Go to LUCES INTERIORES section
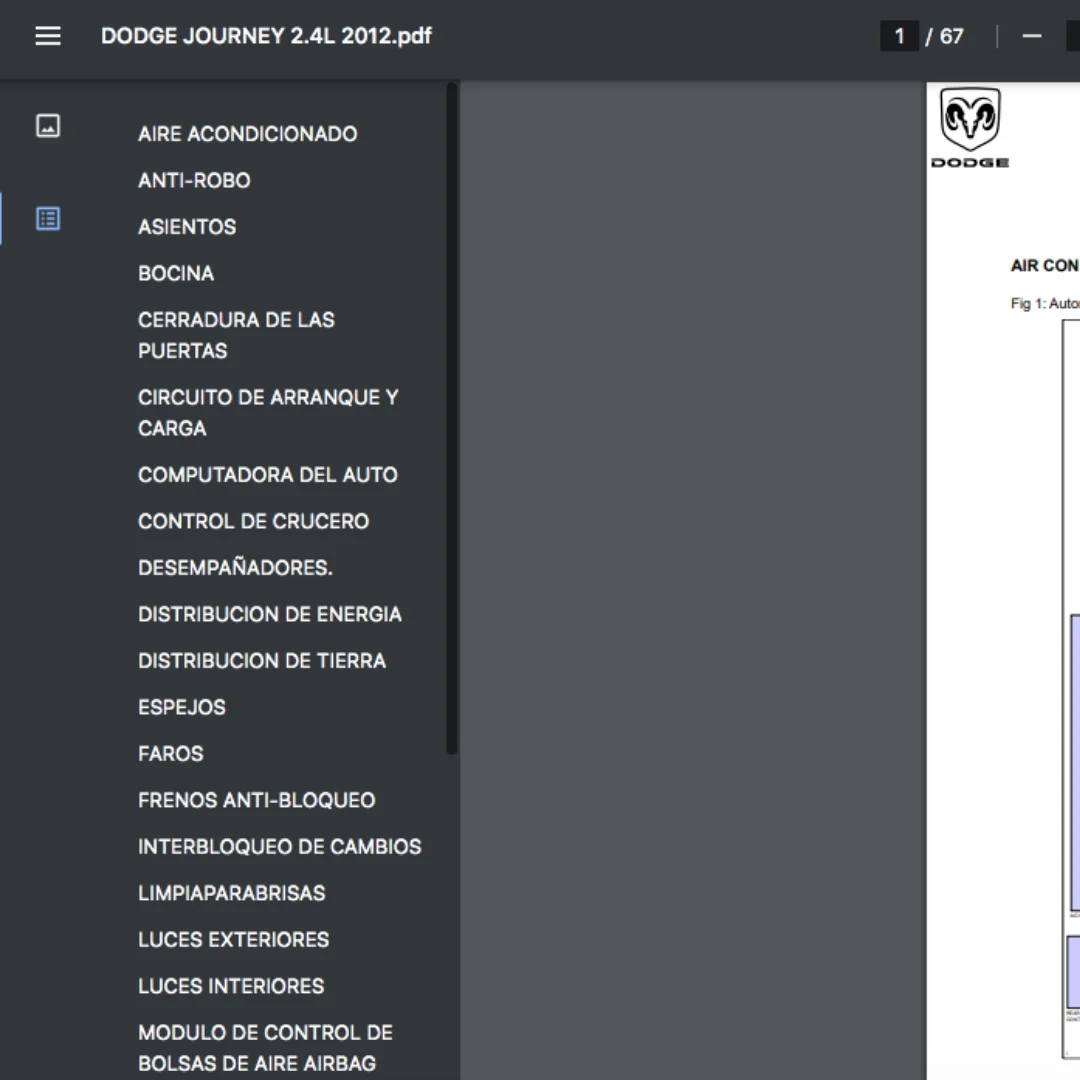 coord(231,986)
